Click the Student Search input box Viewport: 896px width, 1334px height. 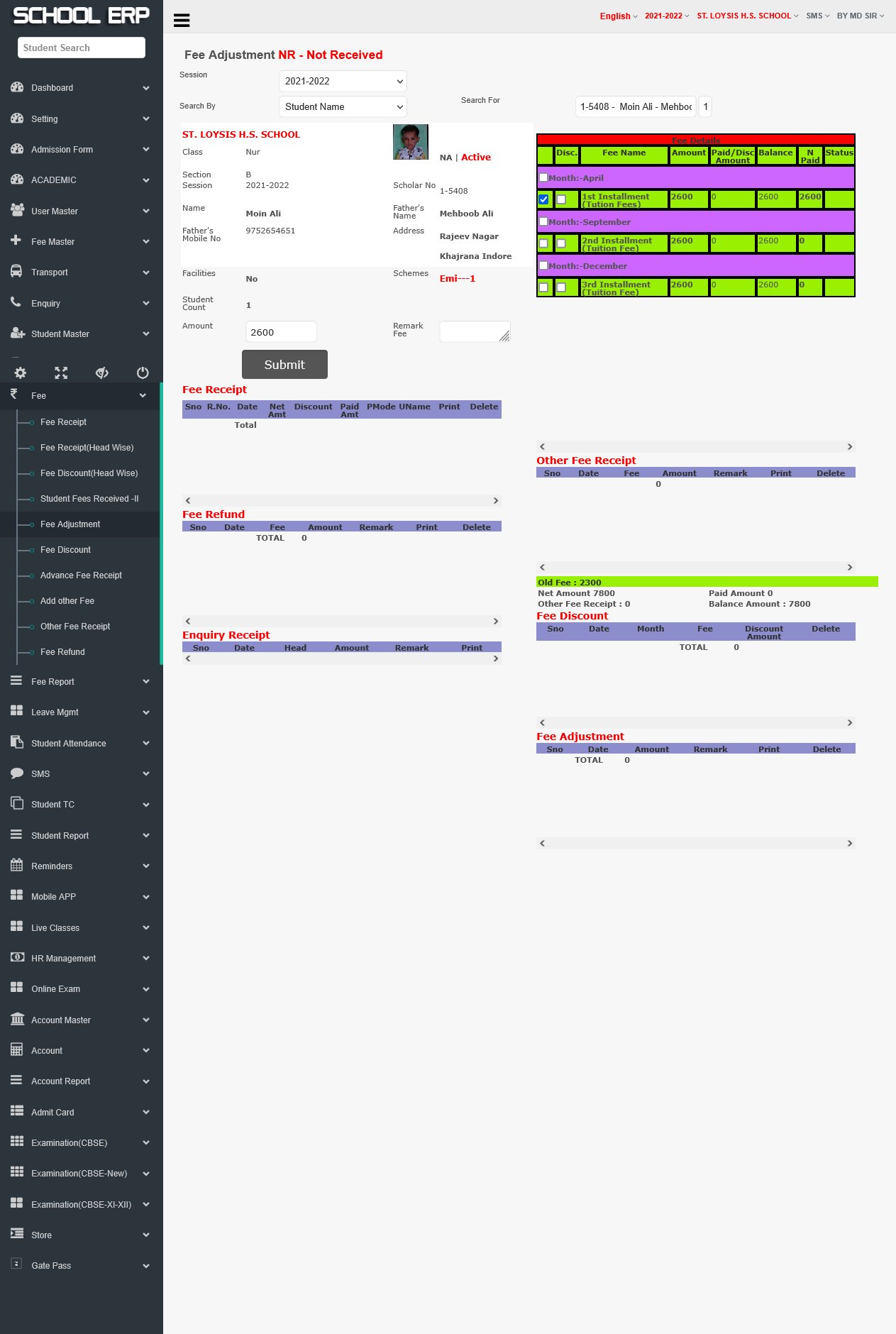pyautogui.click(x=82, y=48)
